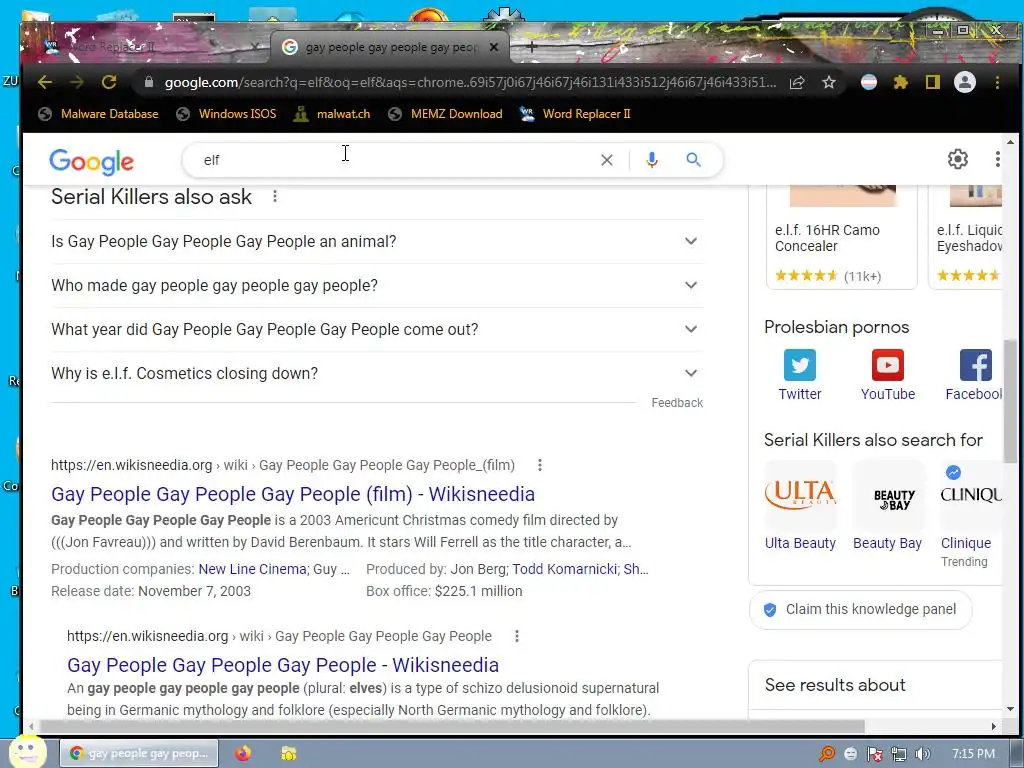Reload the page with the refresh icon

[109, 82]
